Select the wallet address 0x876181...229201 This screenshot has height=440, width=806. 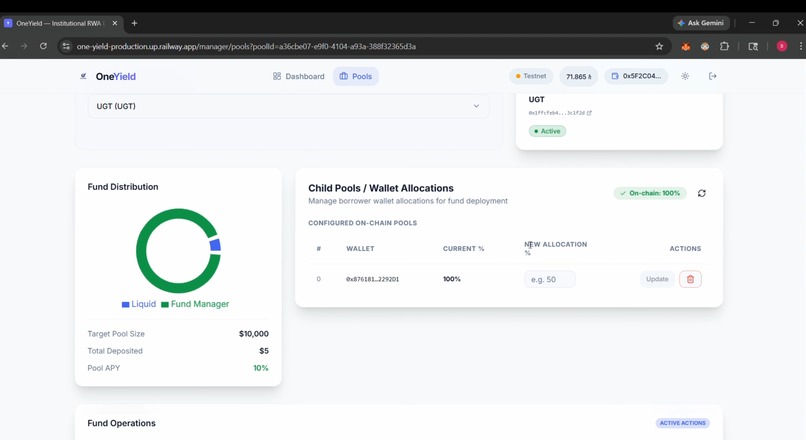click(x=372, y=279)
